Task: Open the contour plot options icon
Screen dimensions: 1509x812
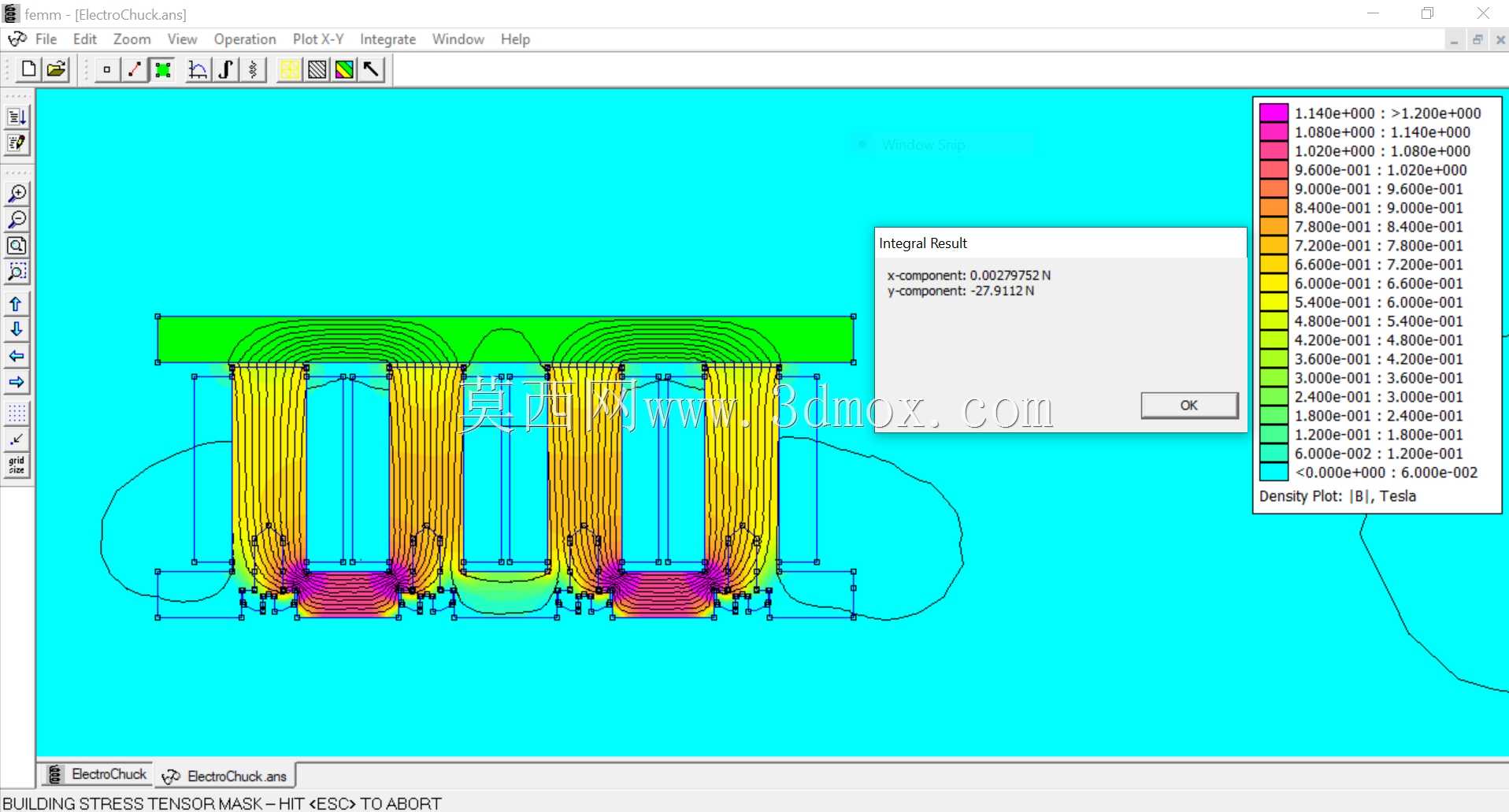Action: [x=317, y=69]
